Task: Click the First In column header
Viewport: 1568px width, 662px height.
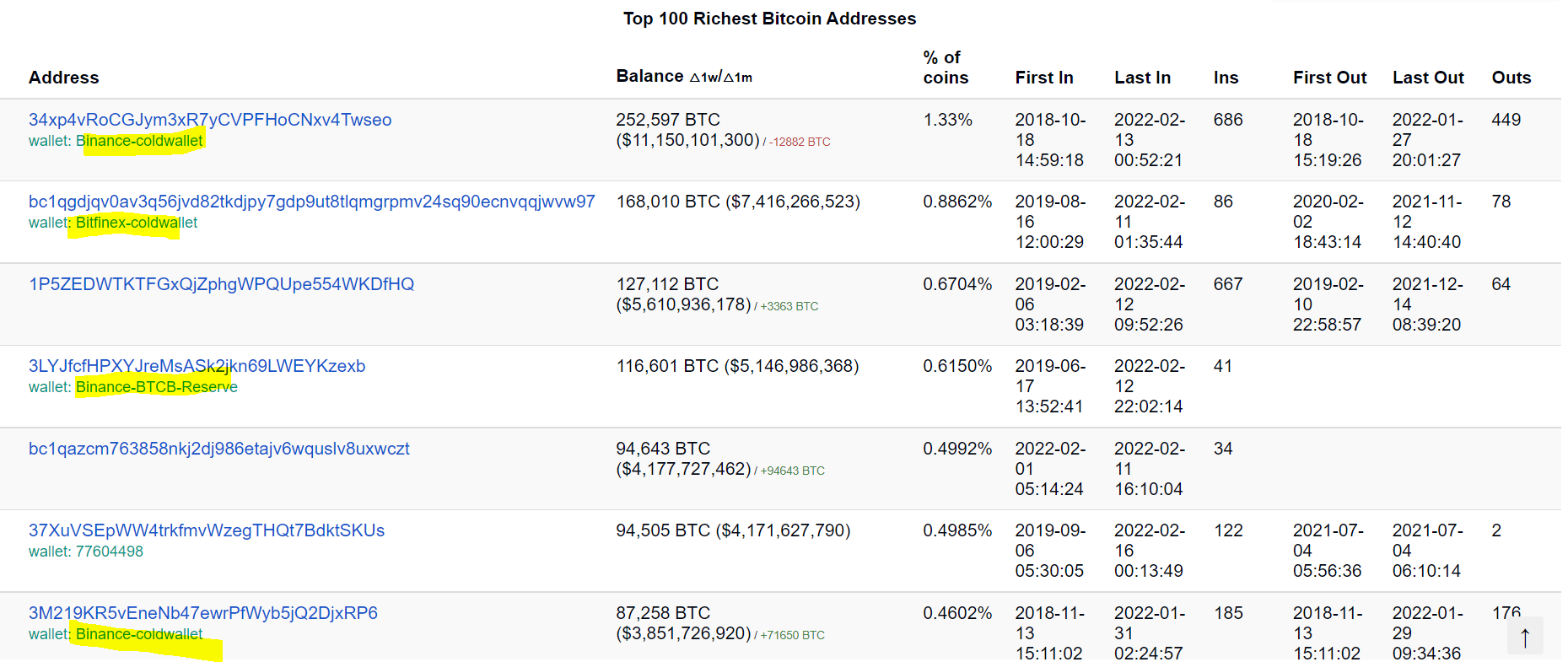Action: pyautogui.click(x=1044, y=78)
